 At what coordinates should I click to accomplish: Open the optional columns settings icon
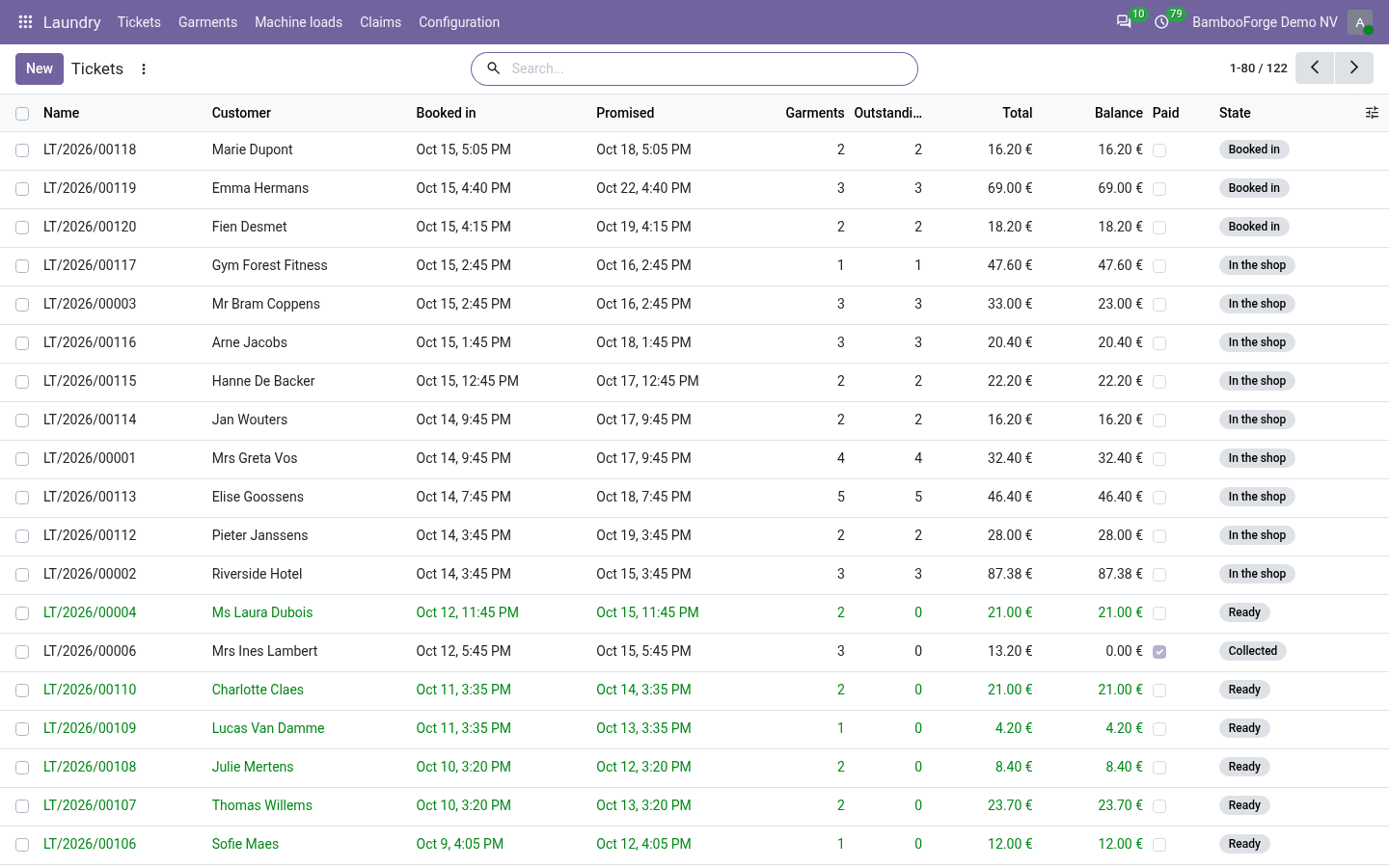tap(1372, 113)
